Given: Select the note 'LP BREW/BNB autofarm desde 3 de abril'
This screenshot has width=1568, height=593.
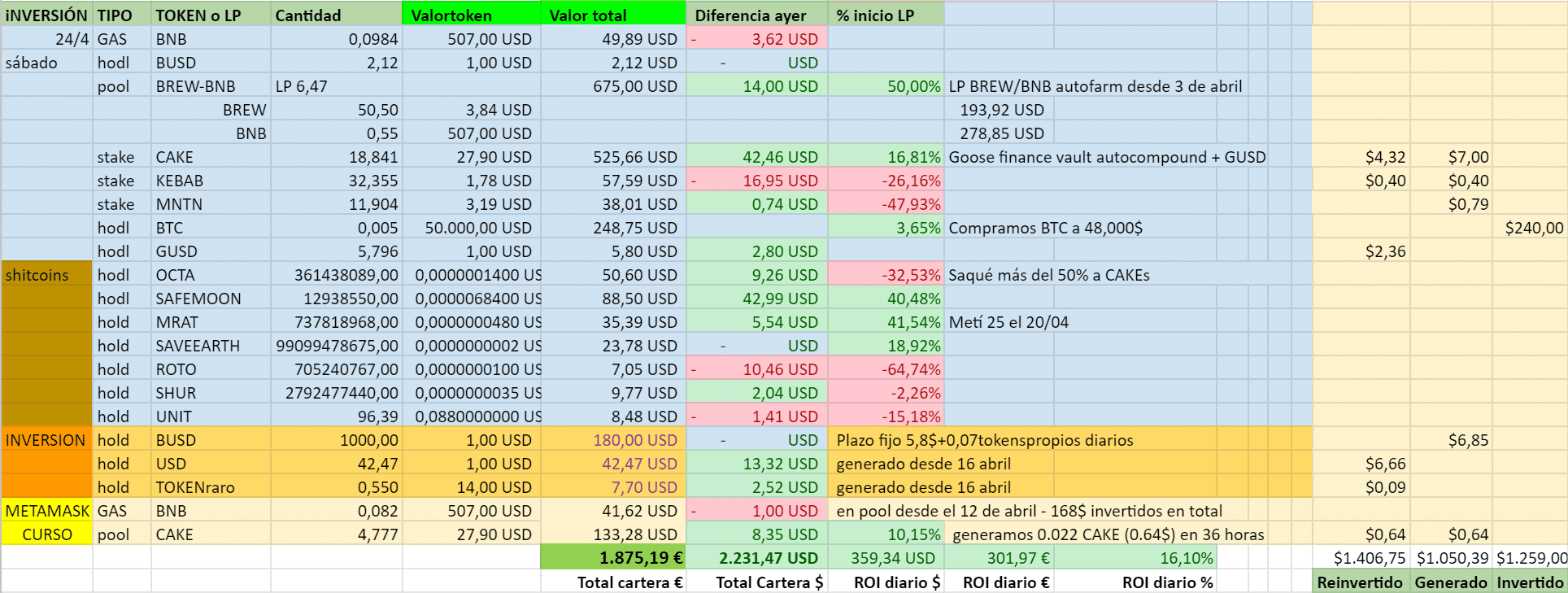Looking at the screenshot, I should pos(1095,85).
